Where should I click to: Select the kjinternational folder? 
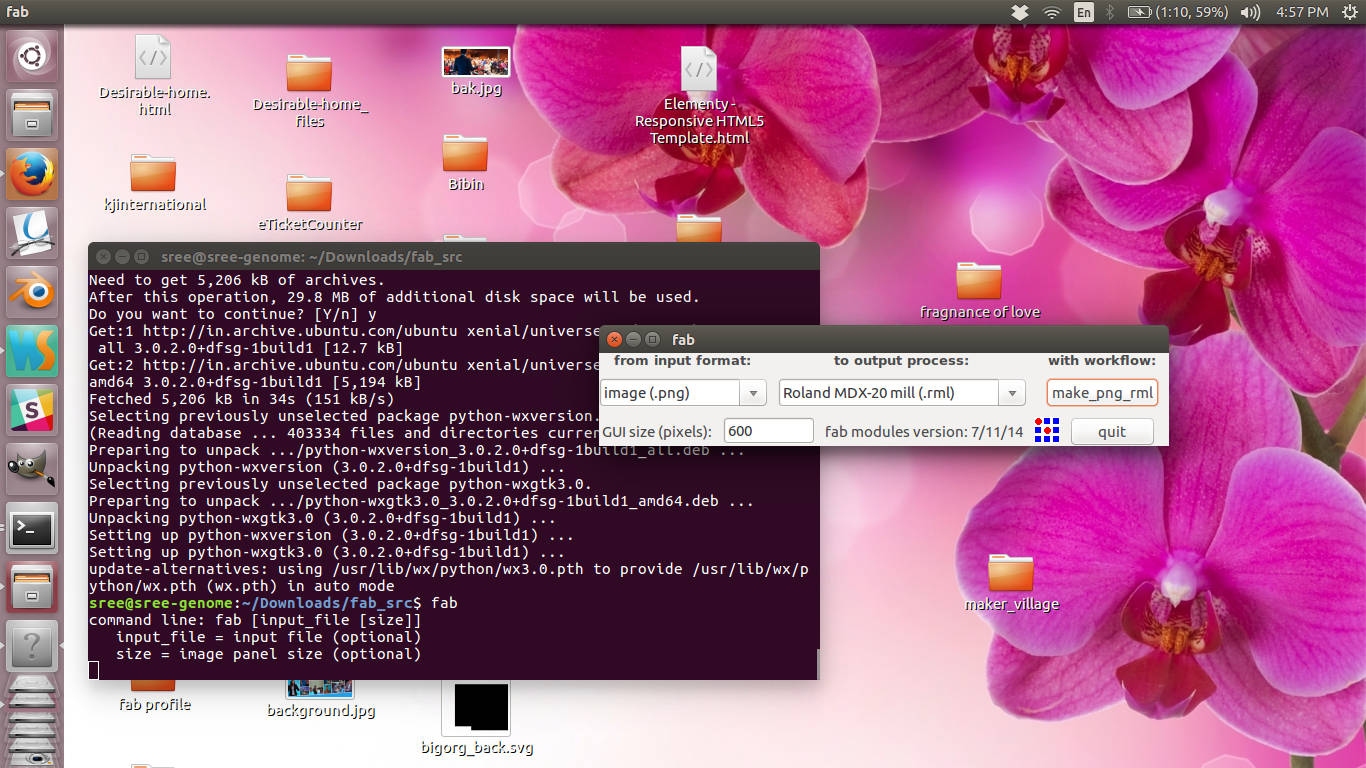pos(154,183)
